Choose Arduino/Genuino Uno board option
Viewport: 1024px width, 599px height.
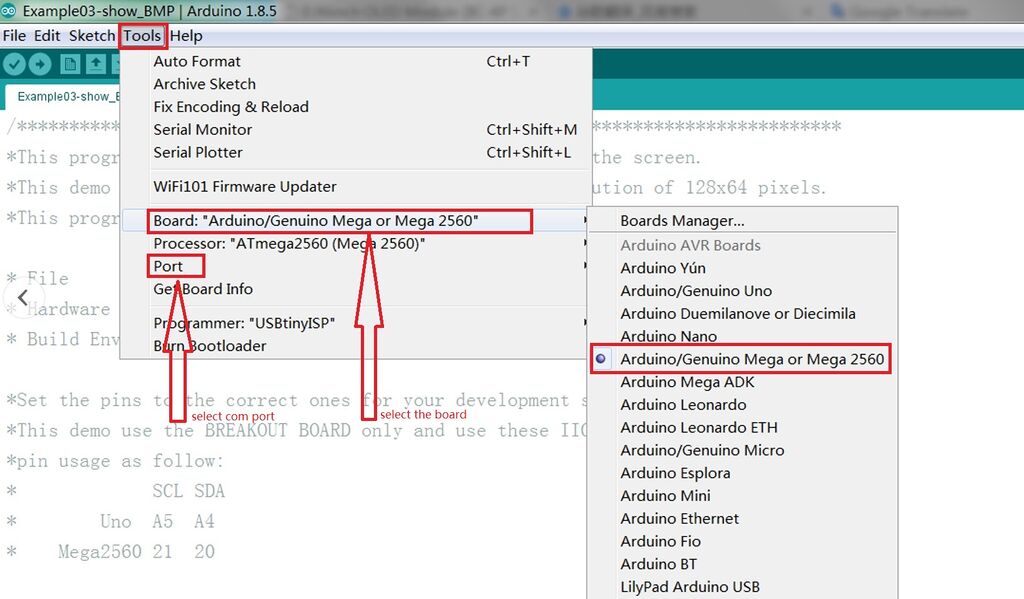(696, 291)
